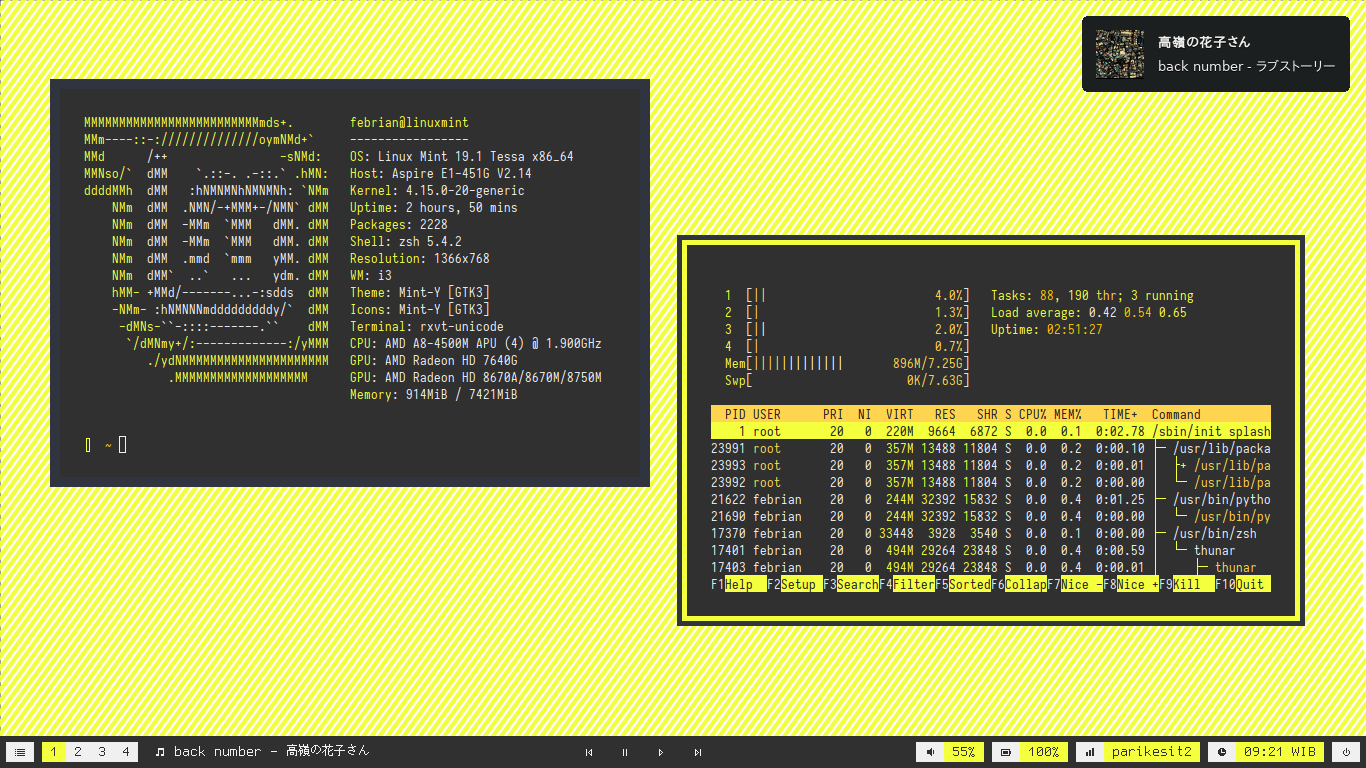Click the battery icon
The width and height of the screenshot is (1366, 768).
coord(1005,752)
